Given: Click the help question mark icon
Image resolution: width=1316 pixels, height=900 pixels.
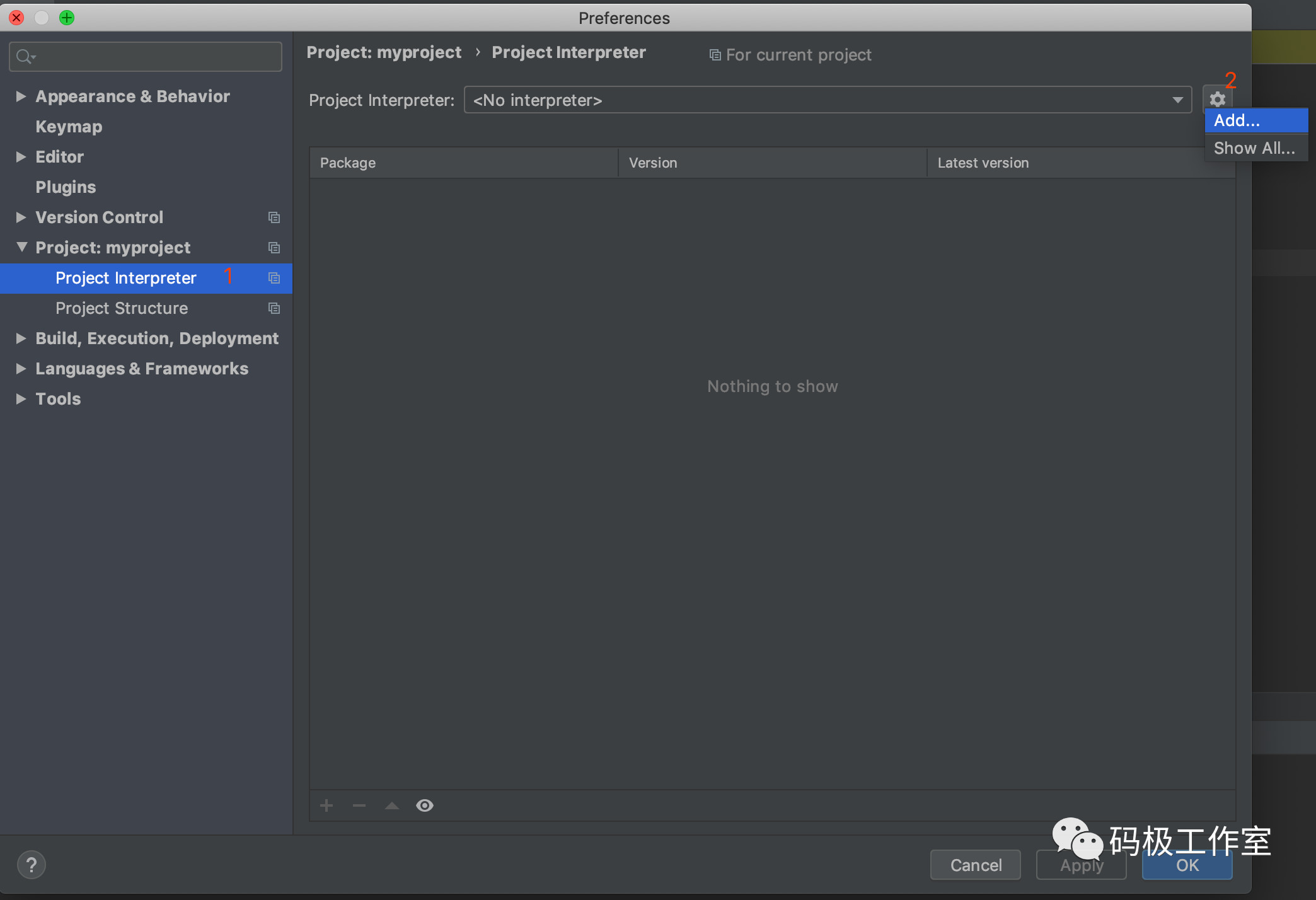Looking at the screenshot, I should pyautogui.click(x=31, y=864).
